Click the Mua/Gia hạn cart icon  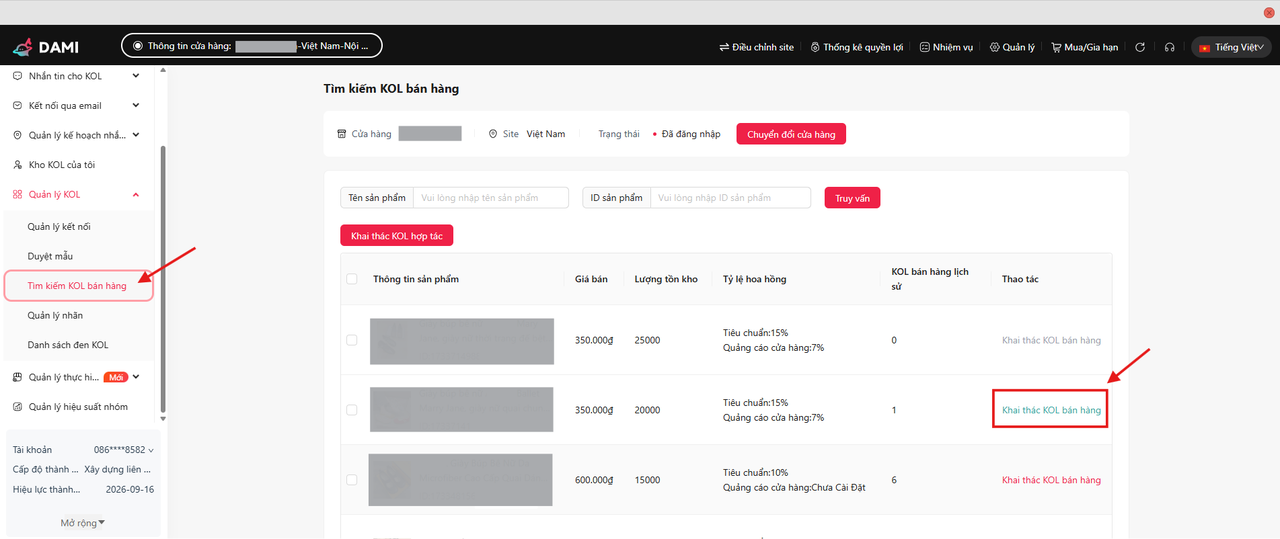pyautogui.click(x=1056, y=47)
